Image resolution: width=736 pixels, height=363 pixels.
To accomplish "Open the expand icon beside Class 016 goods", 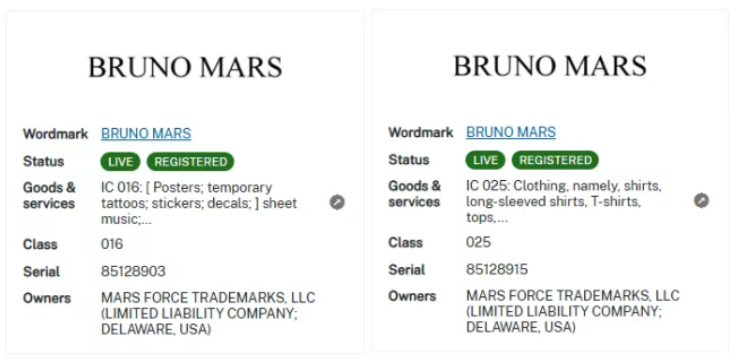I will pos(337,202).
